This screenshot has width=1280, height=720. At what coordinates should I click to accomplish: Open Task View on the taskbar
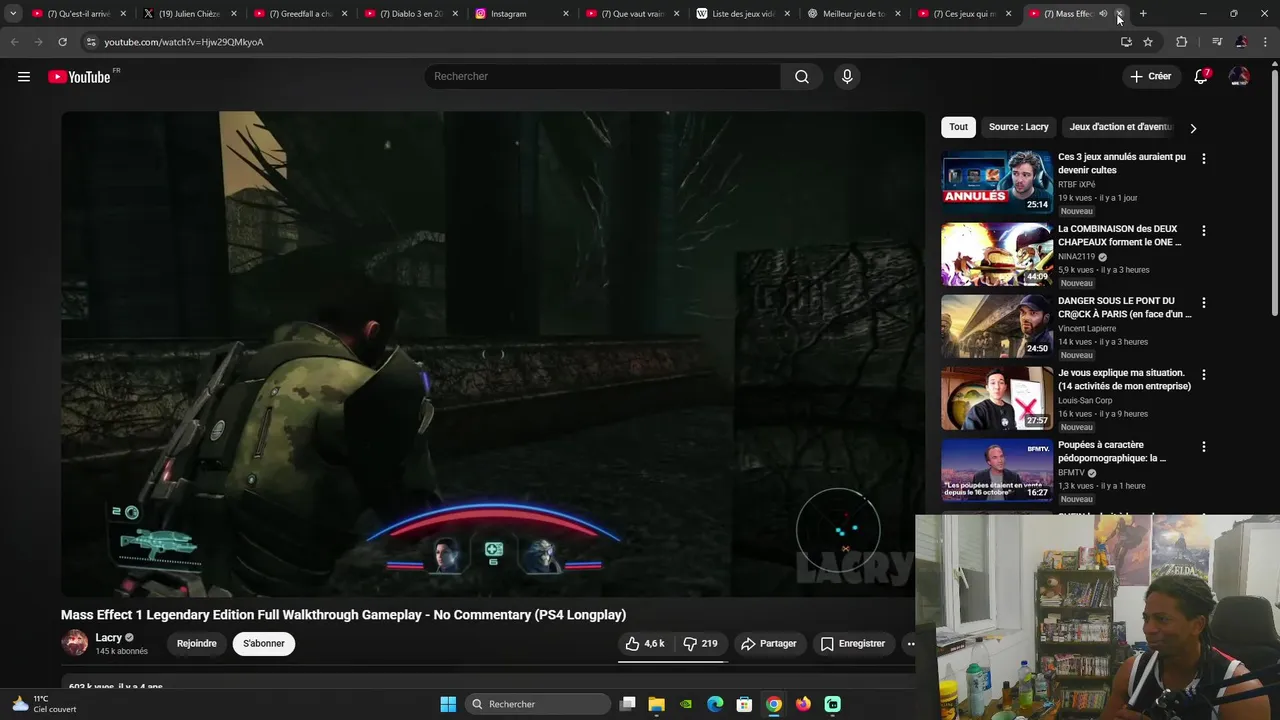[x=628, y=704]
